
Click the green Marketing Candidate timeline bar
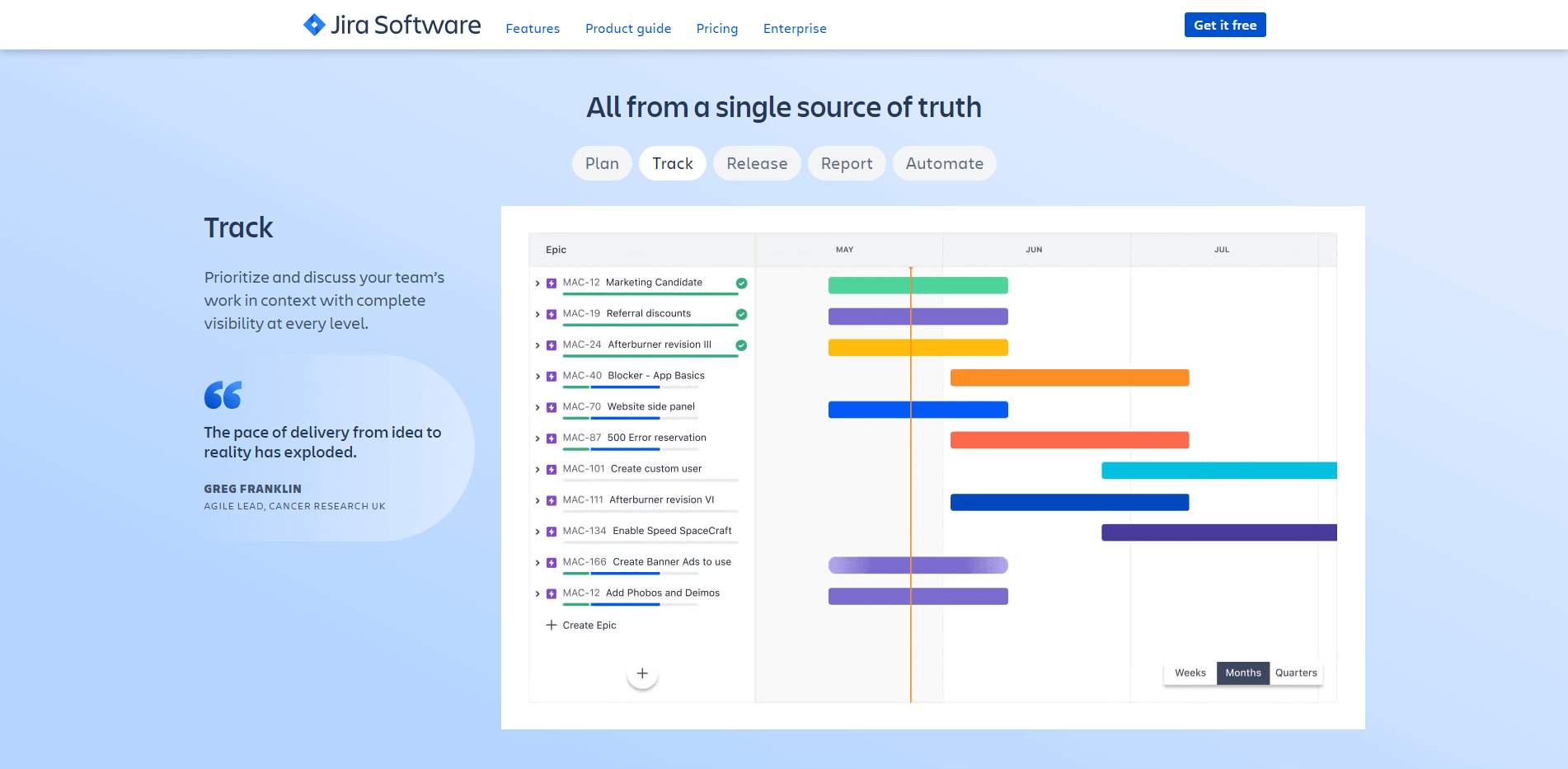(x=918, y=285)
